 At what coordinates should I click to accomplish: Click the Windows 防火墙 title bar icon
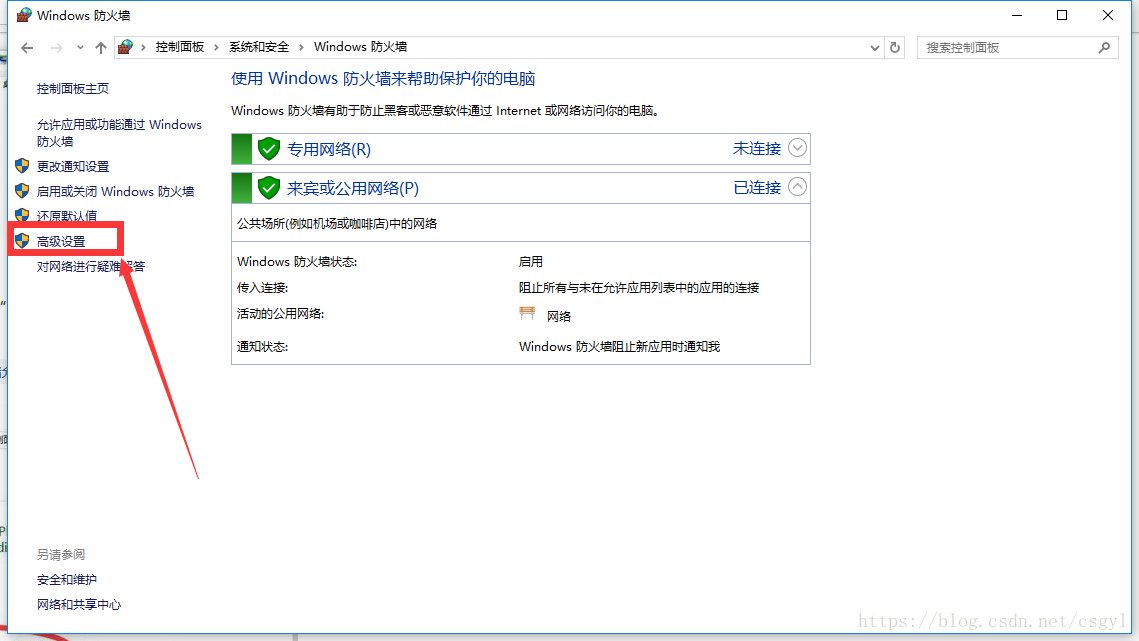pos(24,15)
